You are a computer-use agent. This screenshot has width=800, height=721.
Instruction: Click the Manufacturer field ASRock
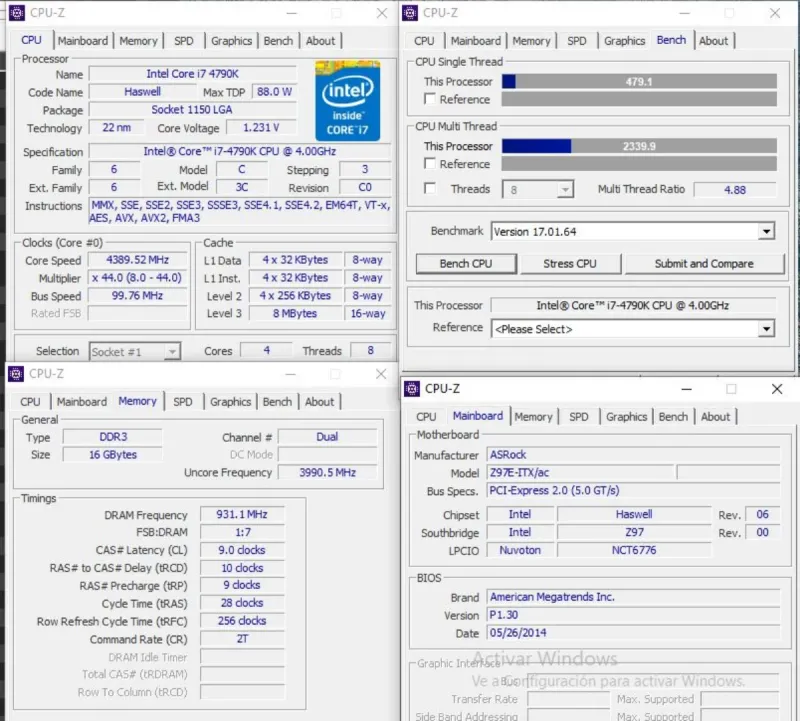coord(633,455)
